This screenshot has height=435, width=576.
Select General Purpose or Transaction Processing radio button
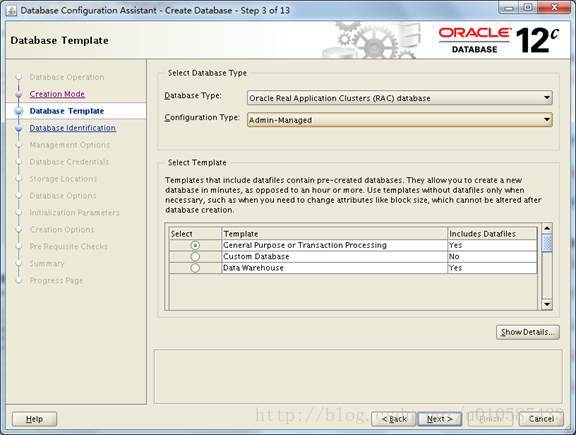click(x=195, y=245)
